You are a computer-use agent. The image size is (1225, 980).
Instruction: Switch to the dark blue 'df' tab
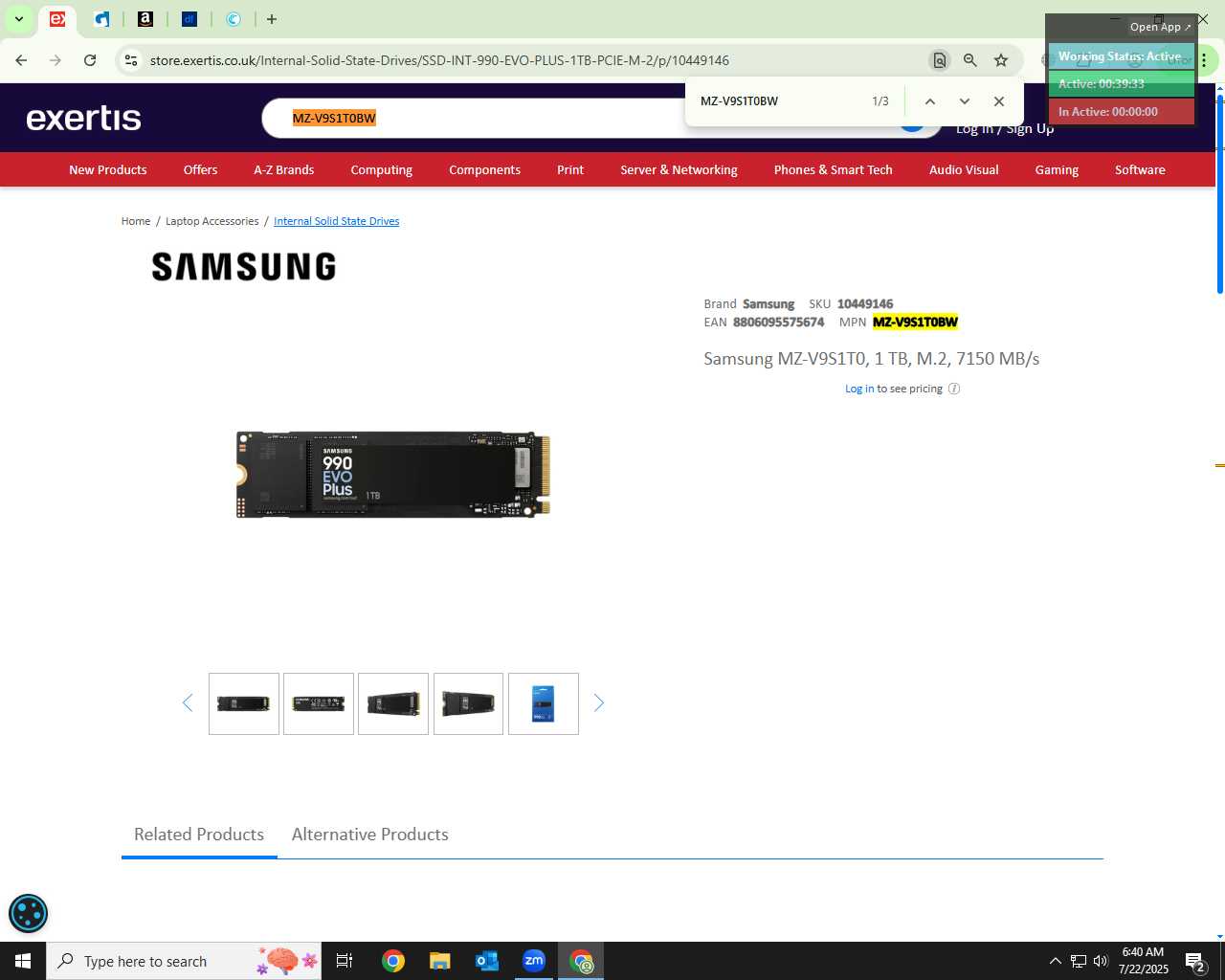tap(189, 19)
